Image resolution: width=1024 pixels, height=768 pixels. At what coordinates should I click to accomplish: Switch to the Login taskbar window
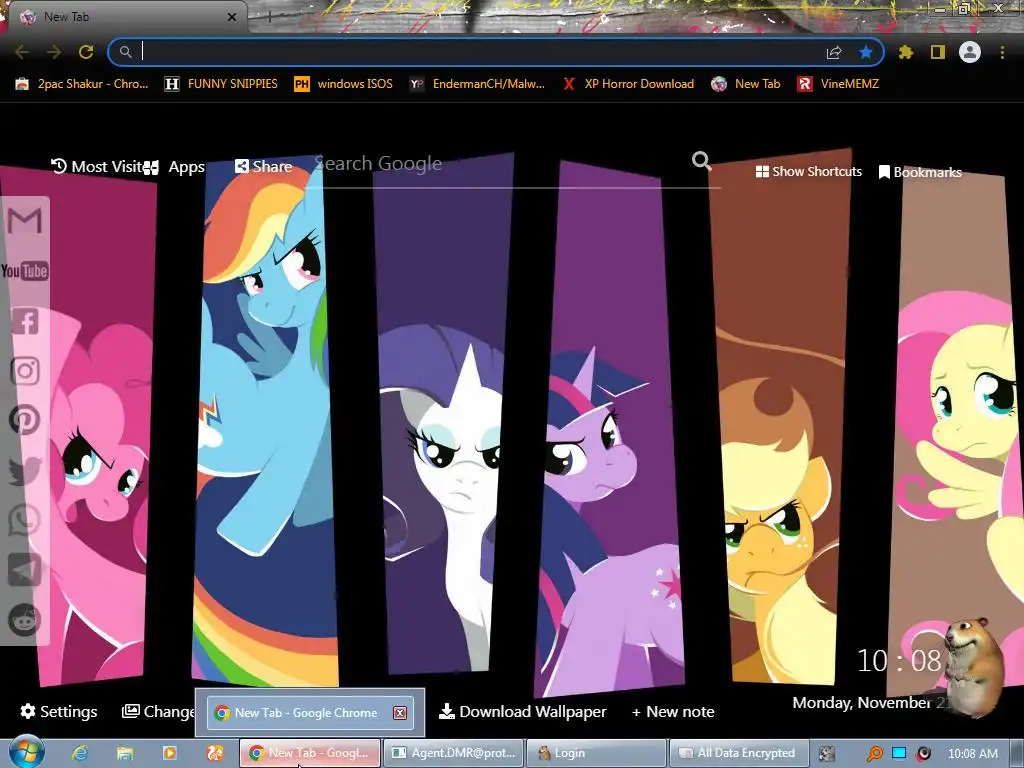[x=596, y=753]
